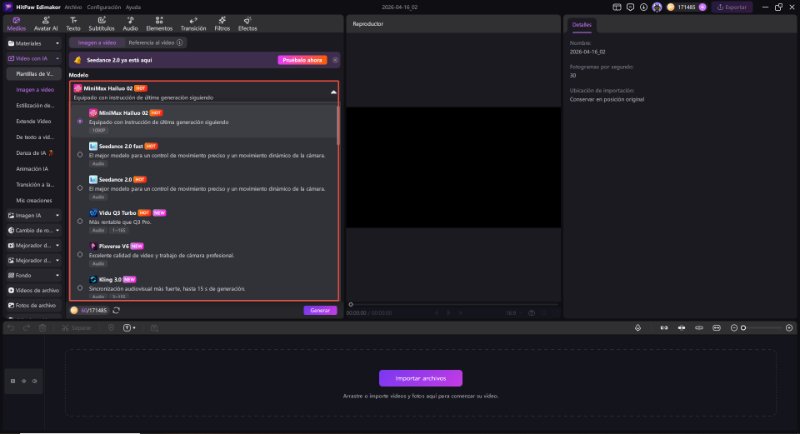
Task: Click the info icon beside Referencia al video
Action: (x=180, y=43)
